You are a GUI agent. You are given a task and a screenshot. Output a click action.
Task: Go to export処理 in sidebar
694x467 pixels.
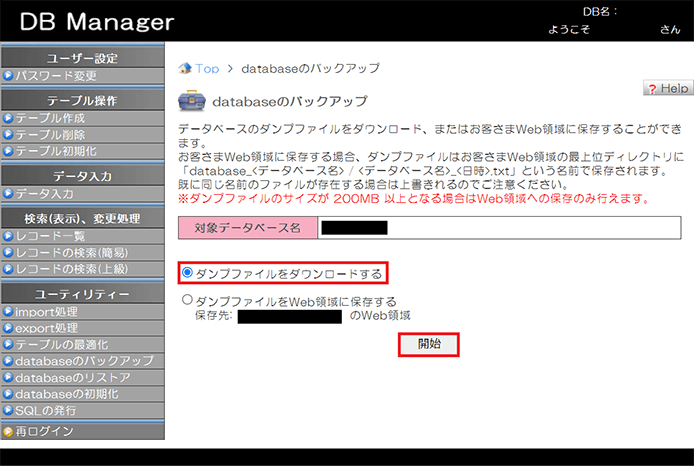pos(47,327)
